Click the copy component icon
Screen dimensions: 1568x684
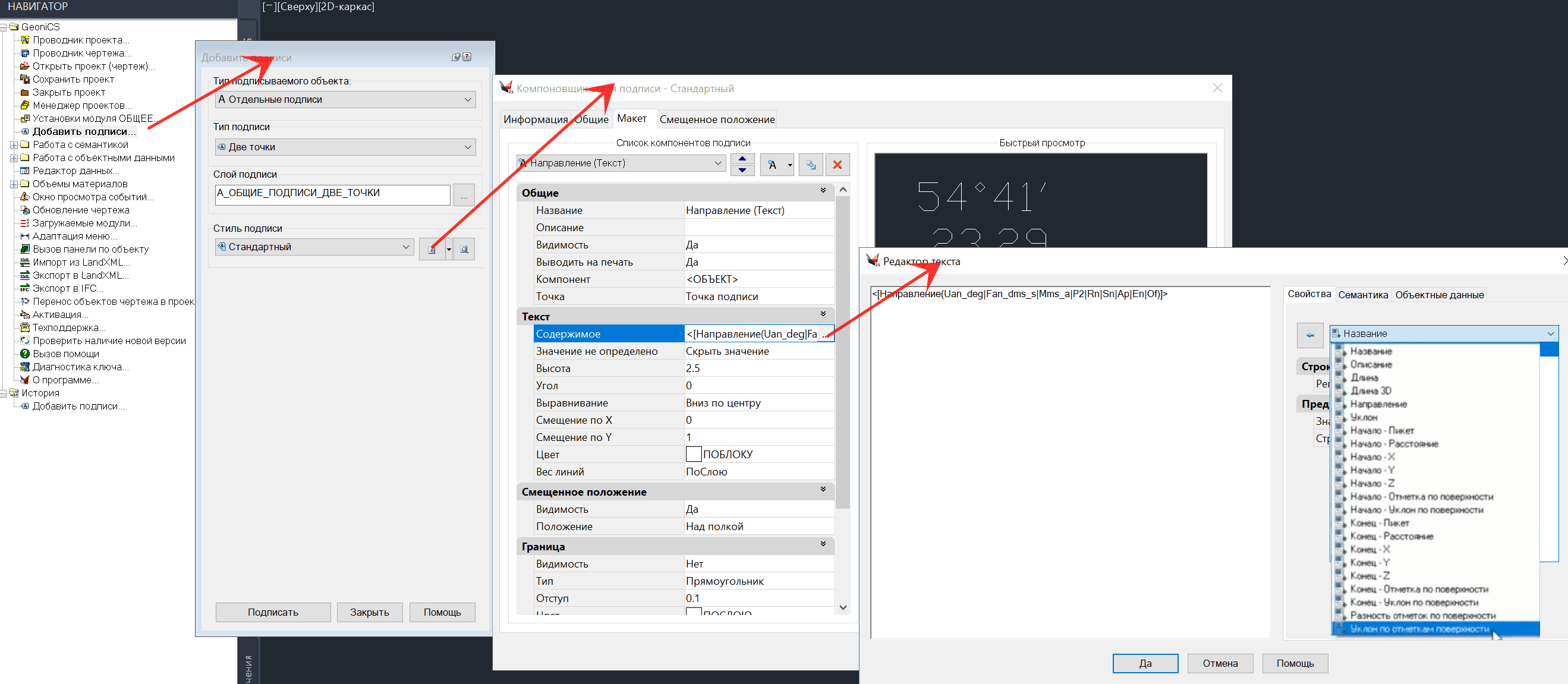(811, 164)
